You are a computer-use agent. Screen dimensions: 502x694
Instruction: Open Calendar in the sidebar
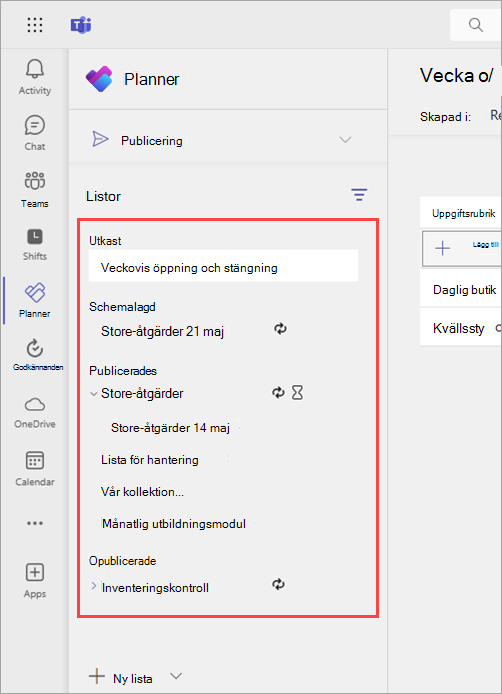35,469
